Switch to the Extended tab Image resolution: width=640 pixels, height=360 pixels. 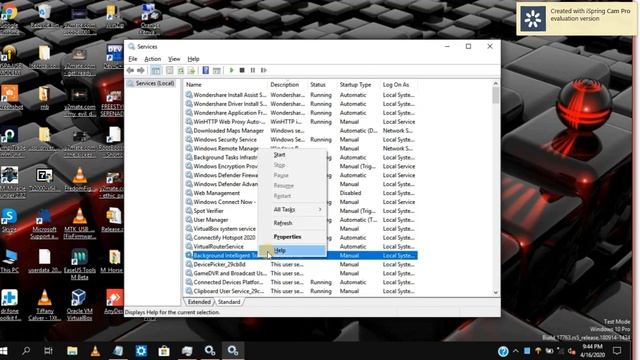click(x=199, y=302)
